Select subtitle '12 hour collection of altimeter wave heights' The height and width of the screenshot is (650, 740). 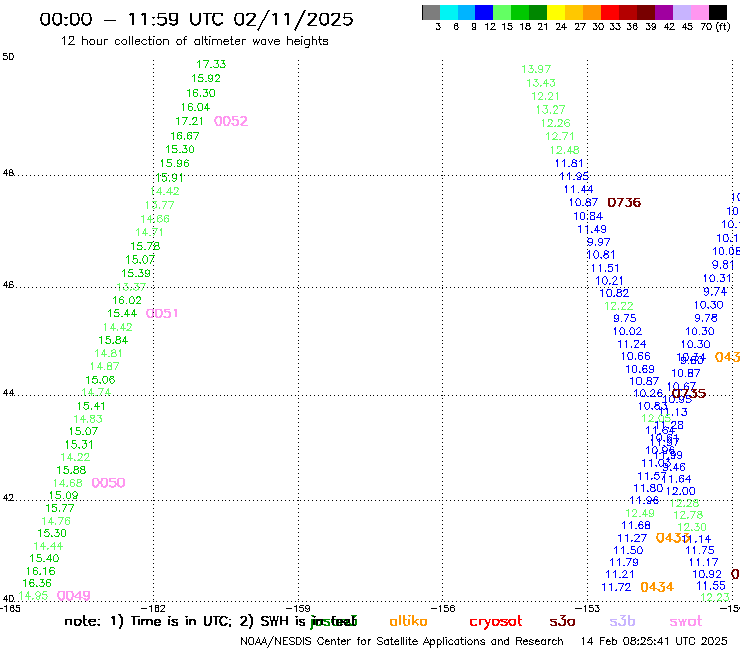pos(194,41)
